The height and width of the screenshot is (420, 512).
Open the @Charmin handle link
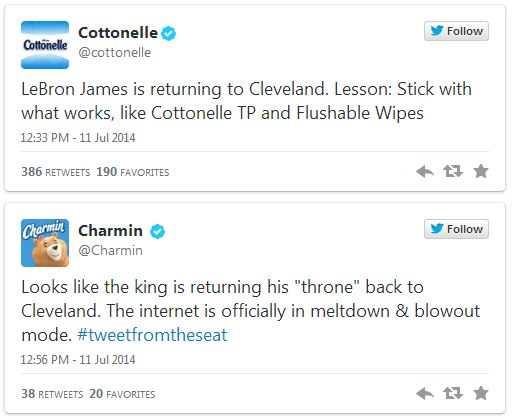(x=110, y=251)
